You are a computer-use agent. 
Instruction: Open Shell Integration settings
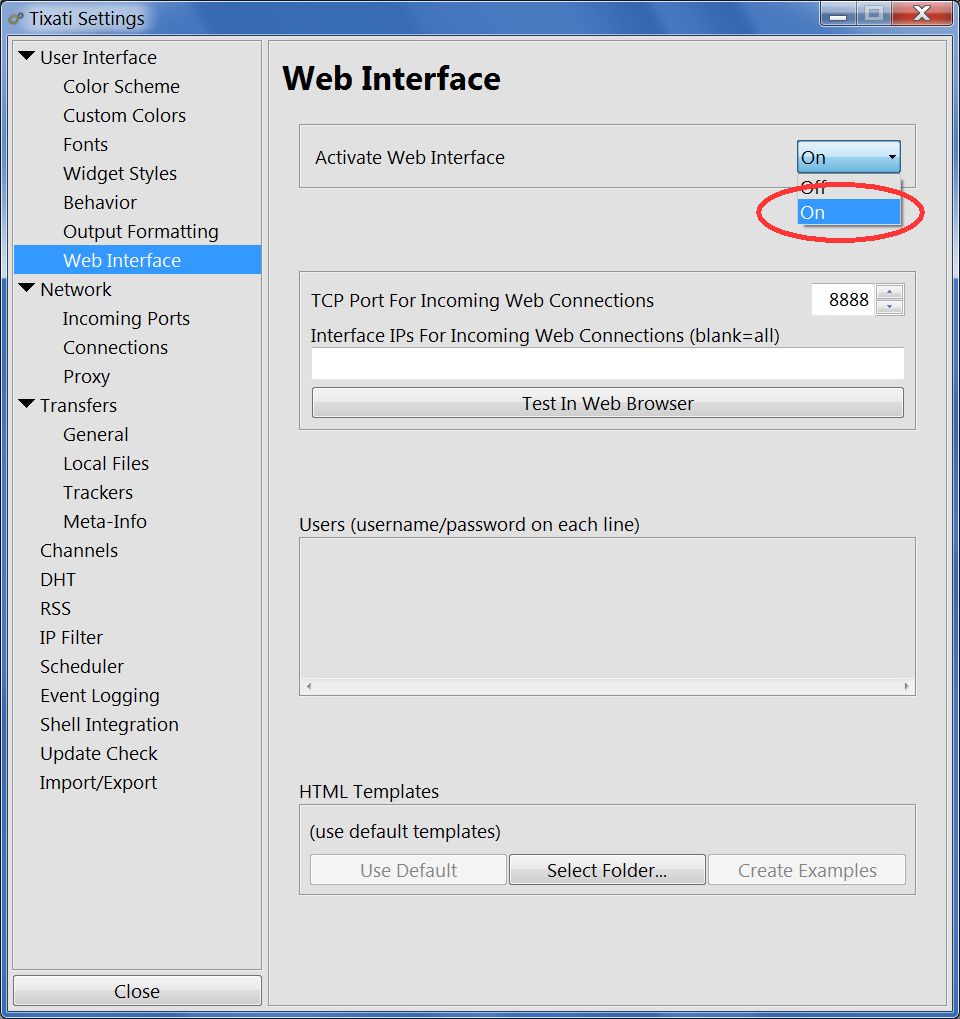[109, 725]
